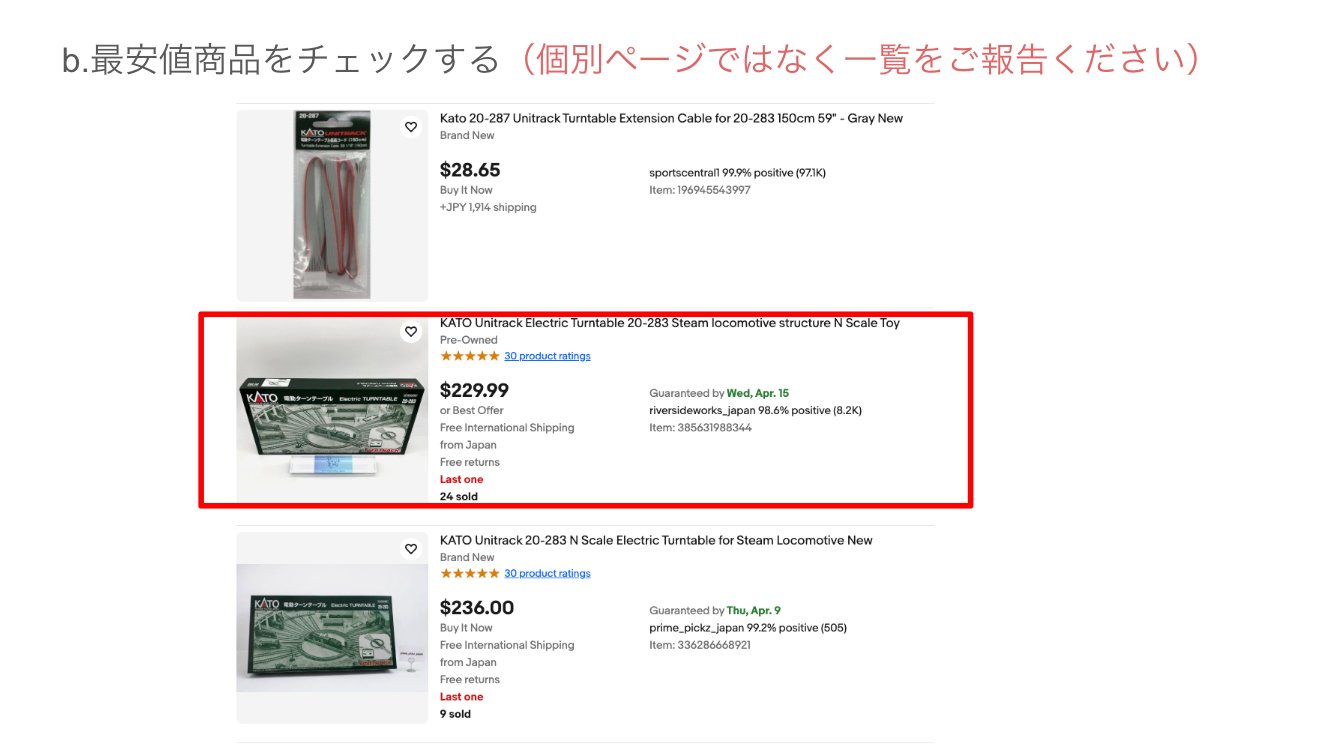Open the Kato 20-287 extension cable thumbnail
This screenshot has height=749, width=1319.
click(x=332, y=205)
